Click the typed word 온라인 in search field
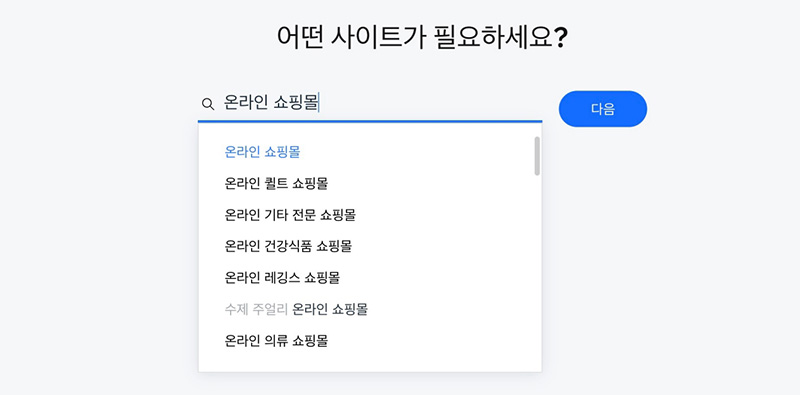Viewport: 800px width, 395px height. tap(246, 104)
